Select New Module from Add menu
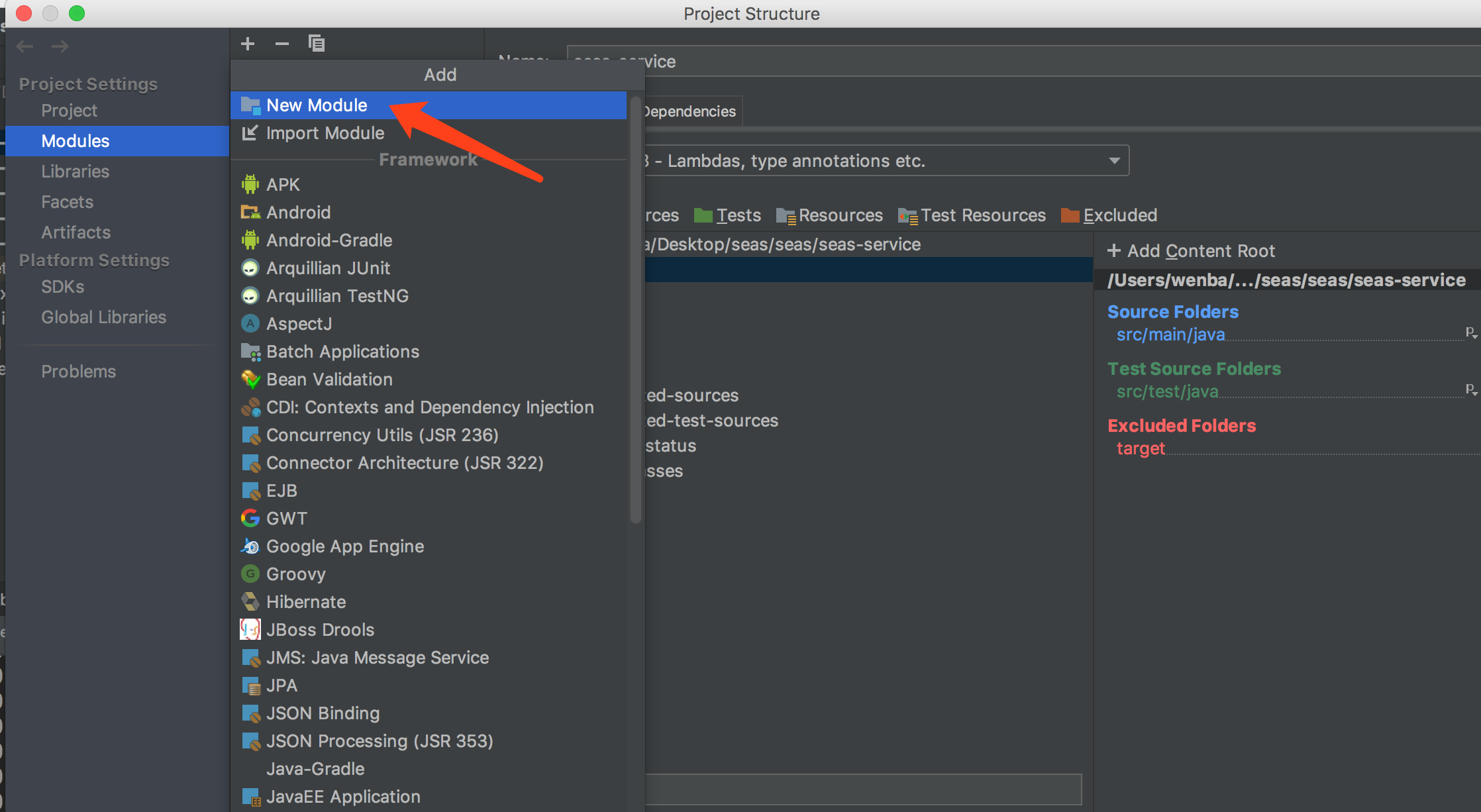The height and width of the screenshot is (812, 1481). pyautogui.click(x=317, y=105)
